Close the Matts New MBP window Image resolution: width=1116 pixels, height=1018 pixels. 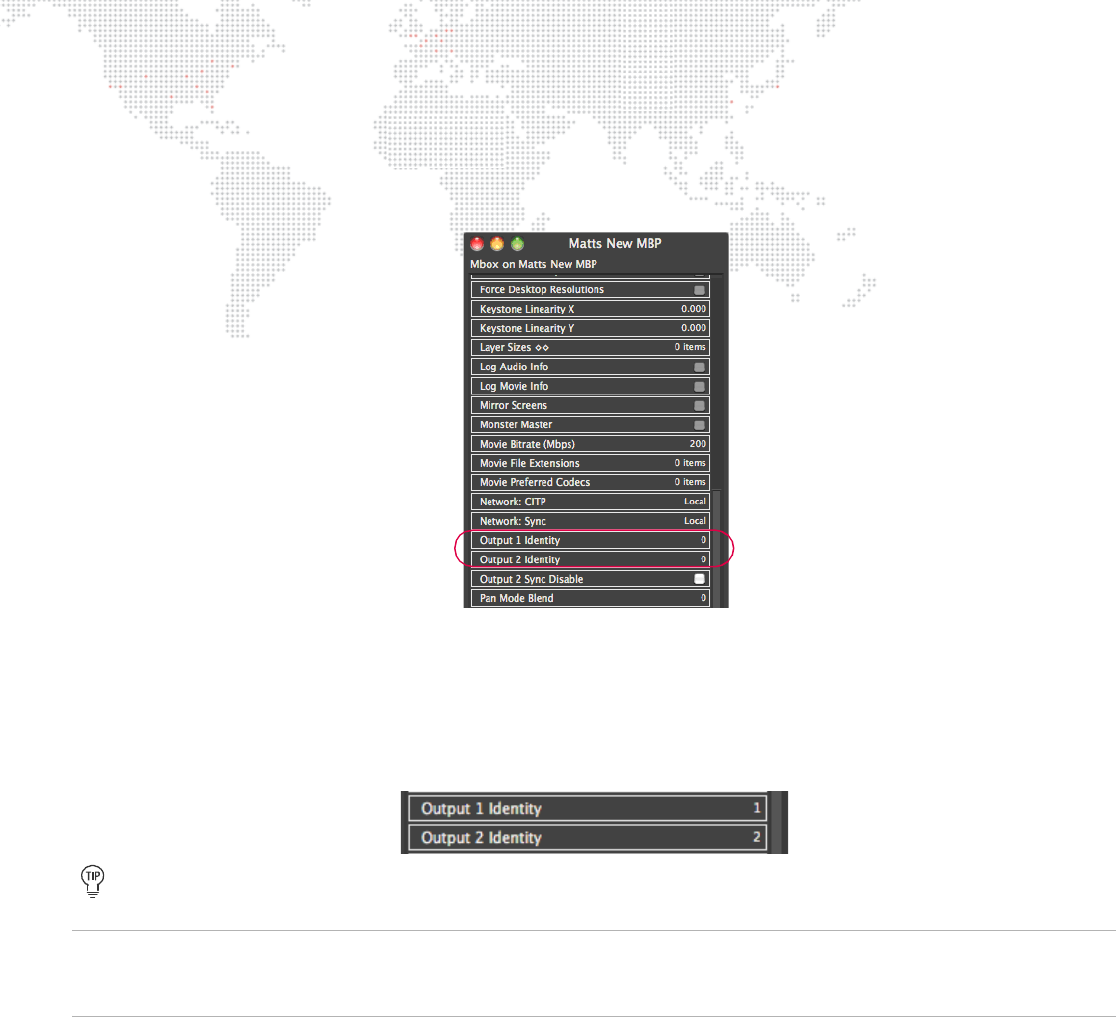[x=477, y=244]
